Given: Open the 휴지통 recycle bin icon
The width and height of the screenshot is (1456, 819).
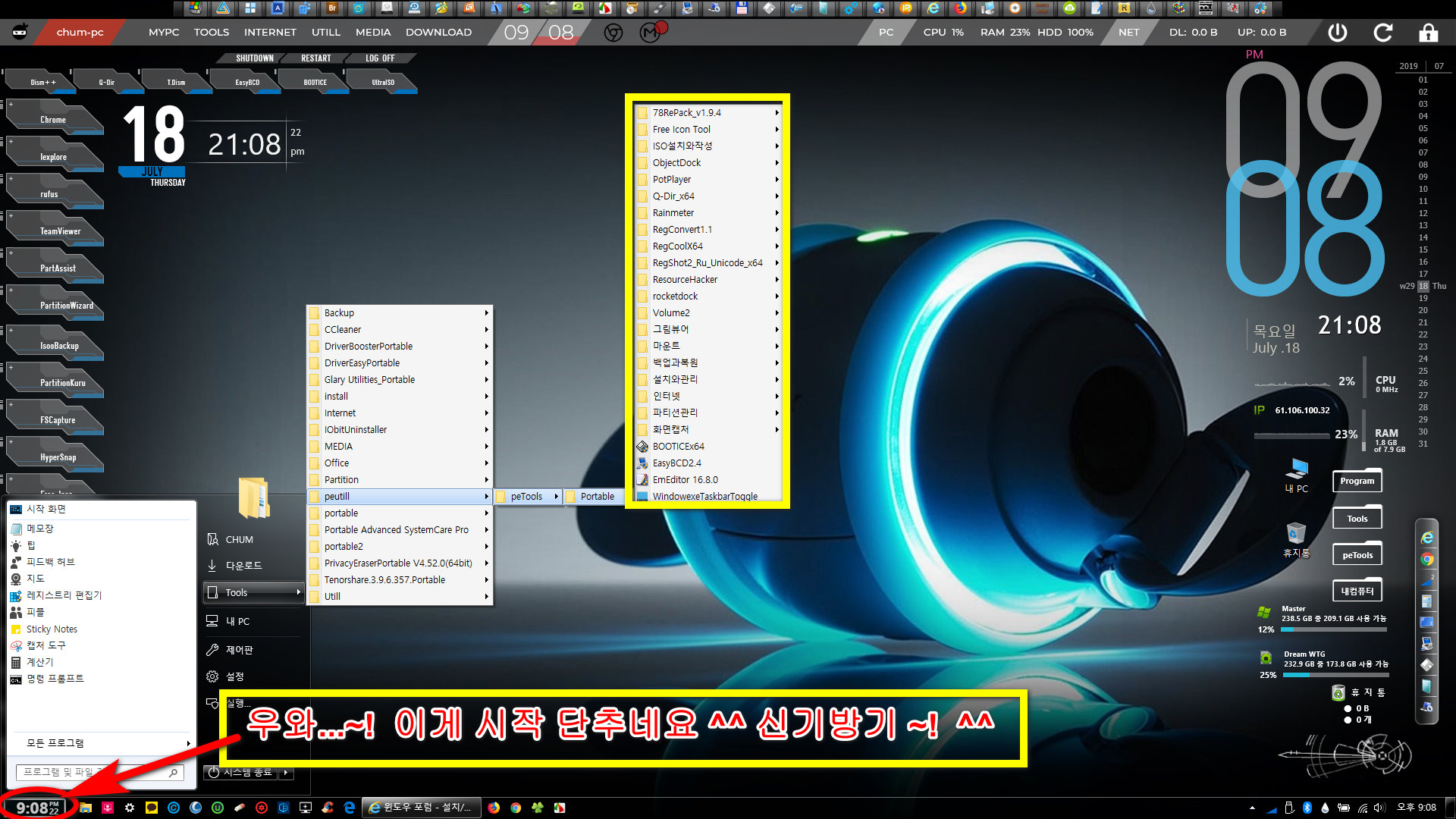Looking at the screenshot, I should click(x=1296, y=540).
